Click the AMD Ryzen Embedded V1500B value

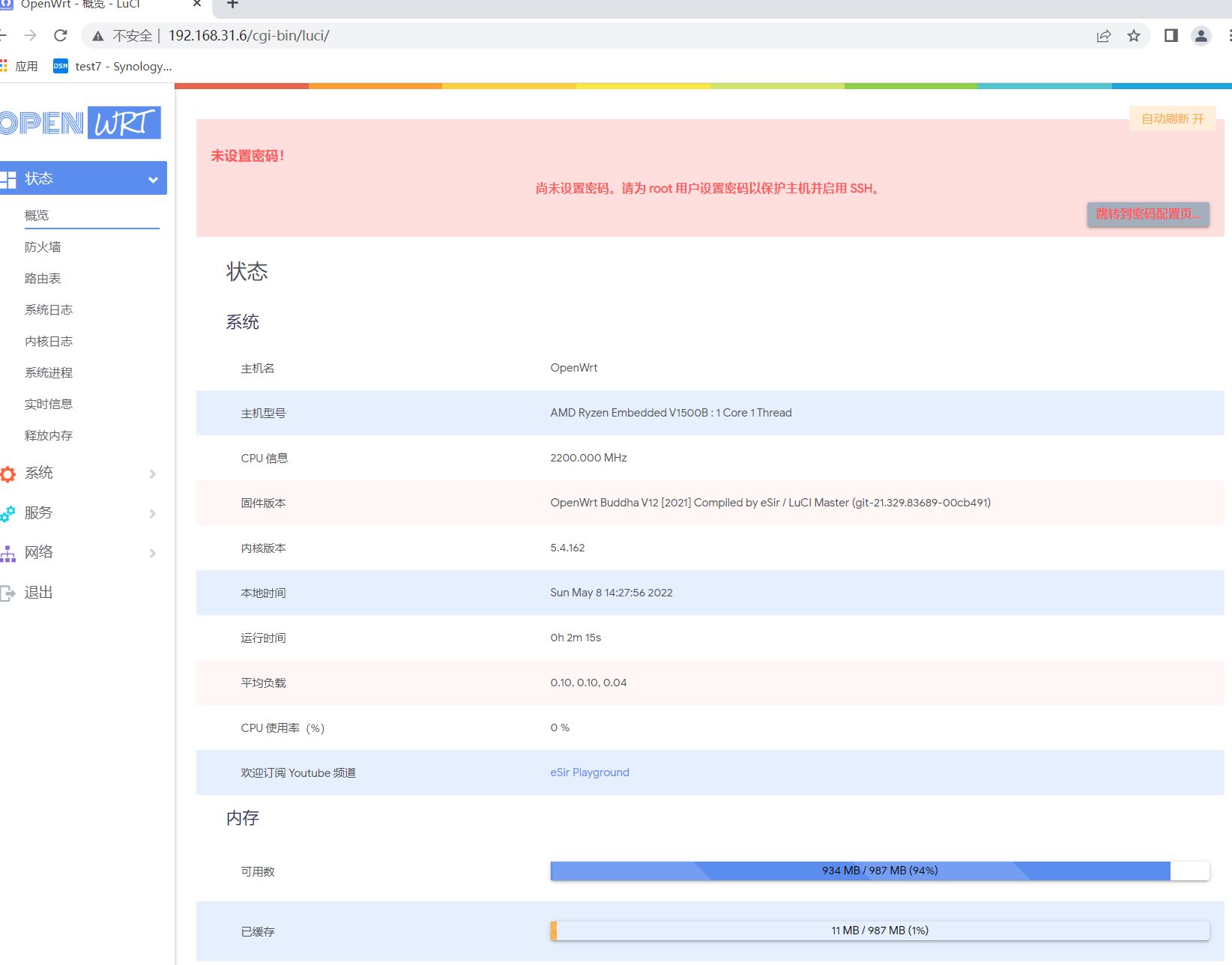point(671,413)
